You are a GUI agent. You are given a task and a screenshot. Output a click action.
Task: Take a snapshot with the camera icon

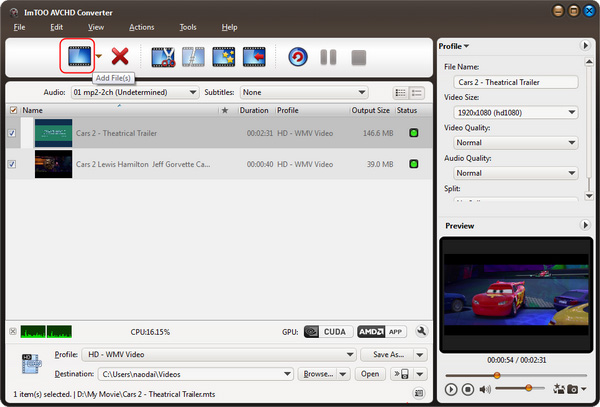572,389
